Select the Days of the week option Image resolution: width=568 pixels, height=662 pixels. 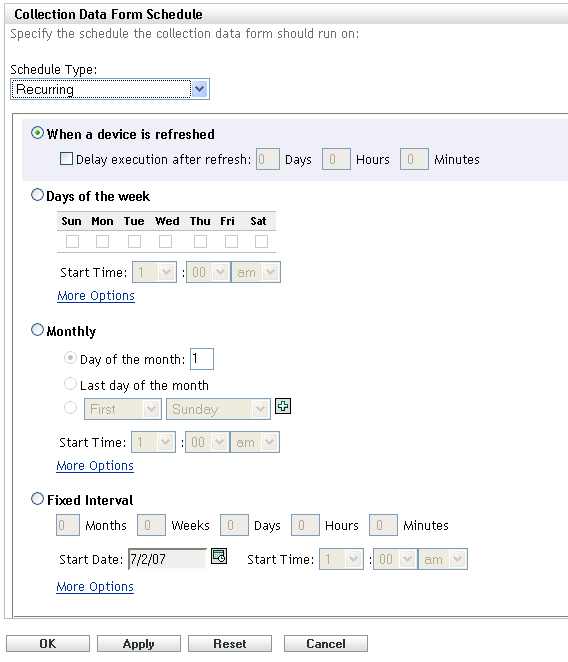tap(37, 195)
